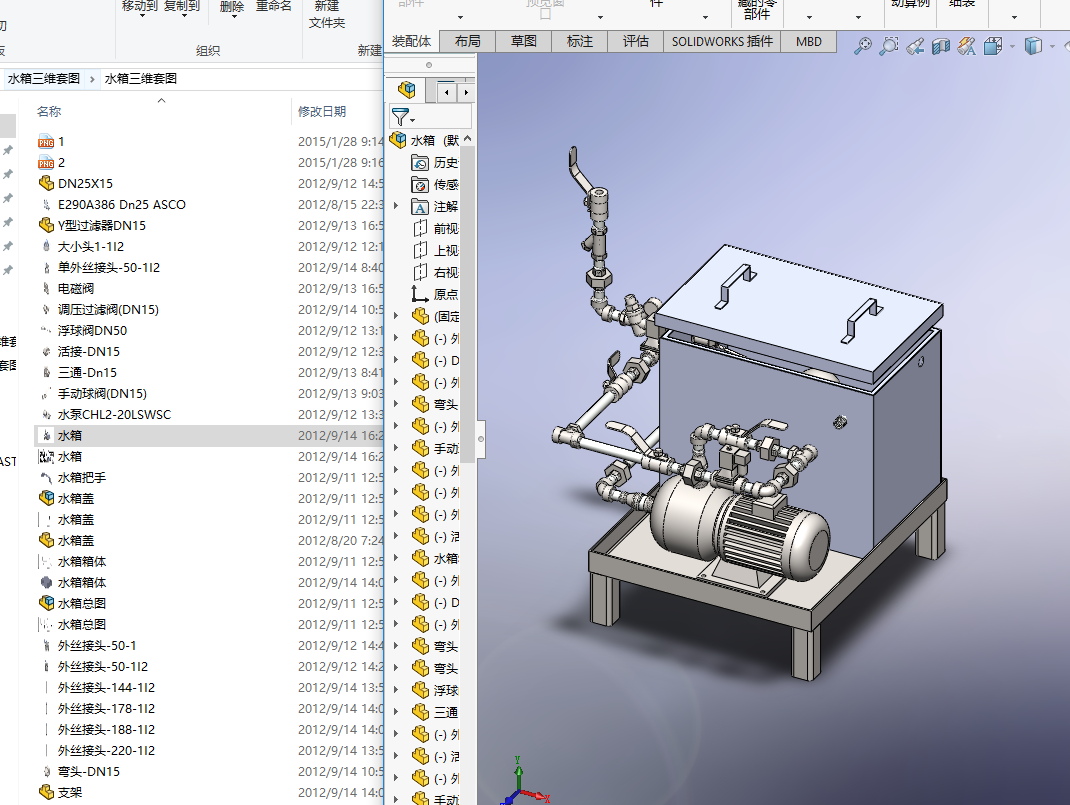
Task: Click the funnel filter icon in the tree
Action: point(400,117)
